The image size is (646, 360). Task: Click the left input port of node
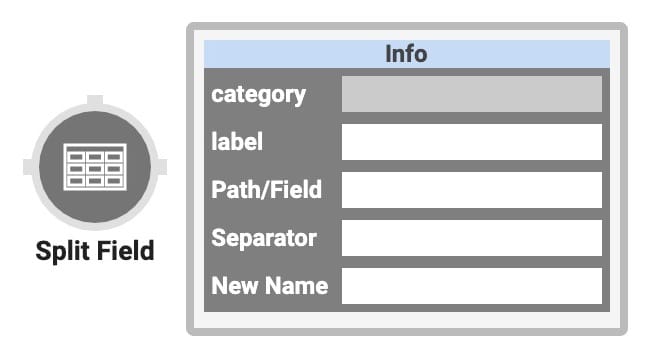click(x=28, y=167)
